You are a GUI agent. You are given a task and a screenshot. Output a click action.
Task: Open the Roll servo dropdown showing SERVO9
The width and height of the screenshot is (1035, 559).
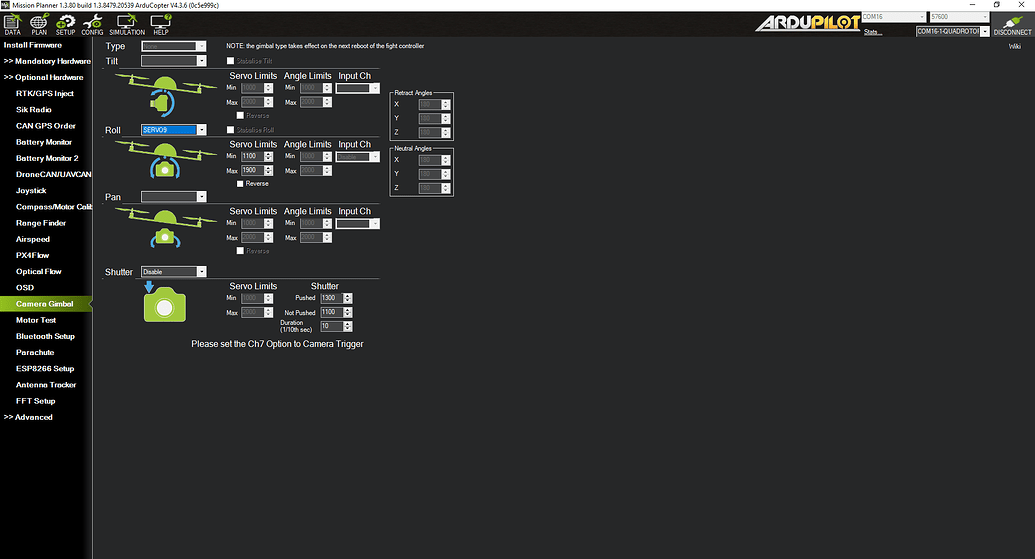pos(174,130)
